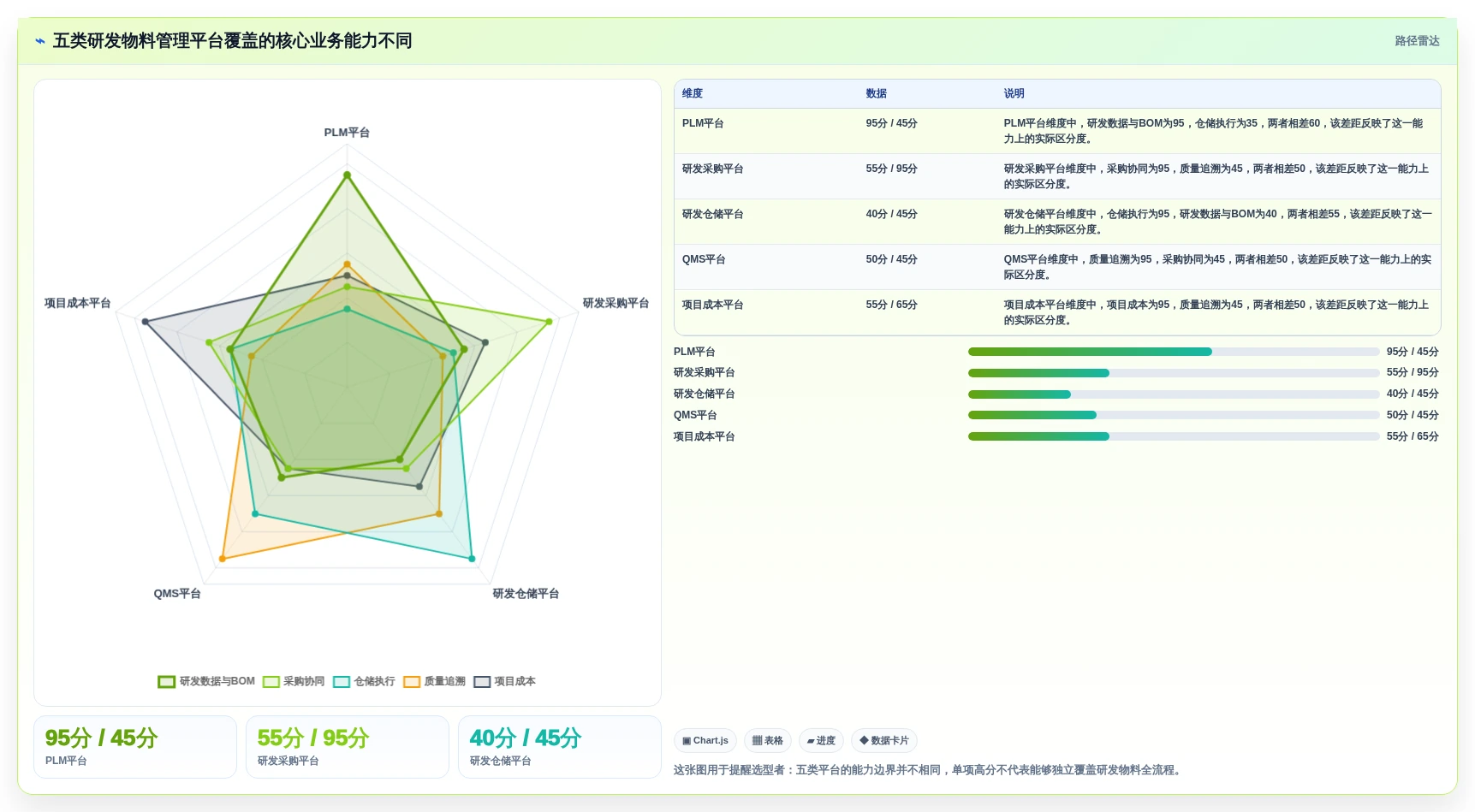Click the PLM平台 progress bar
Screen dimensions: 1475x812
pyautogui.click(x=1174, y=352)
